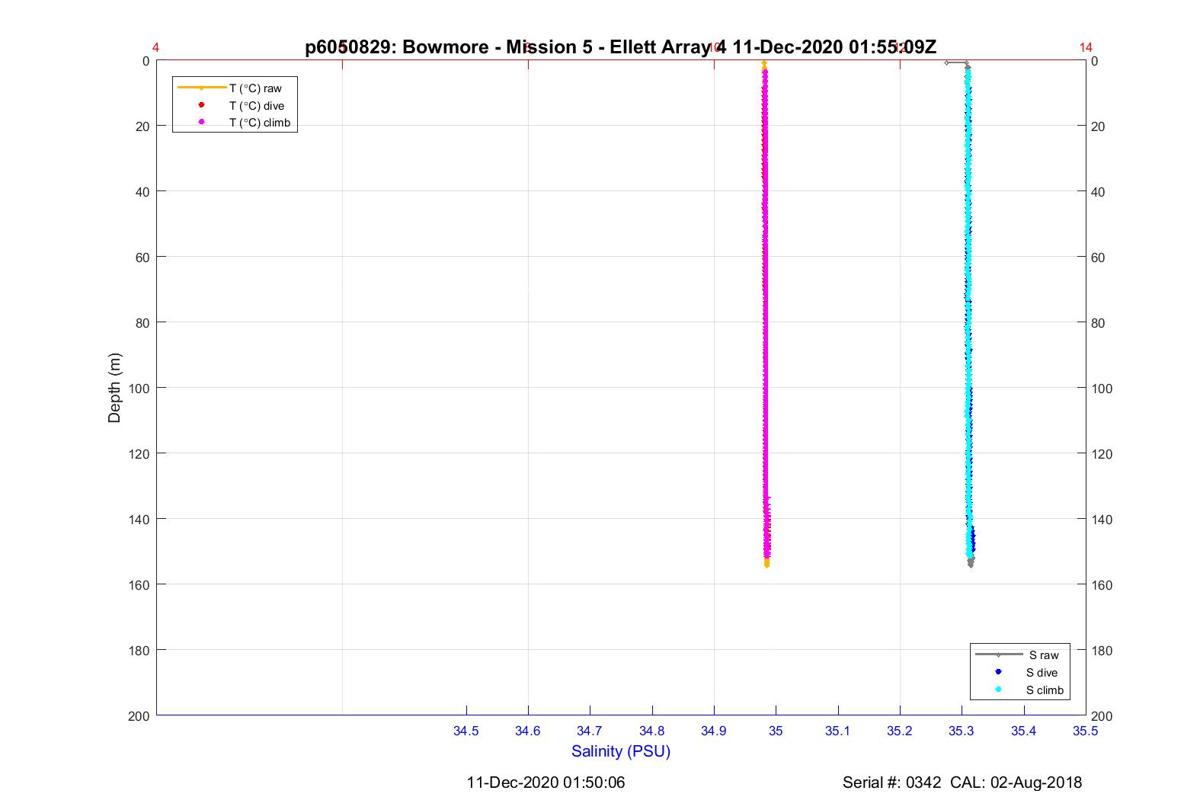Viewport: 1200px width, 804px height.
Task: Click the orange T raw legend line marker
Action: tap(201, 88)
